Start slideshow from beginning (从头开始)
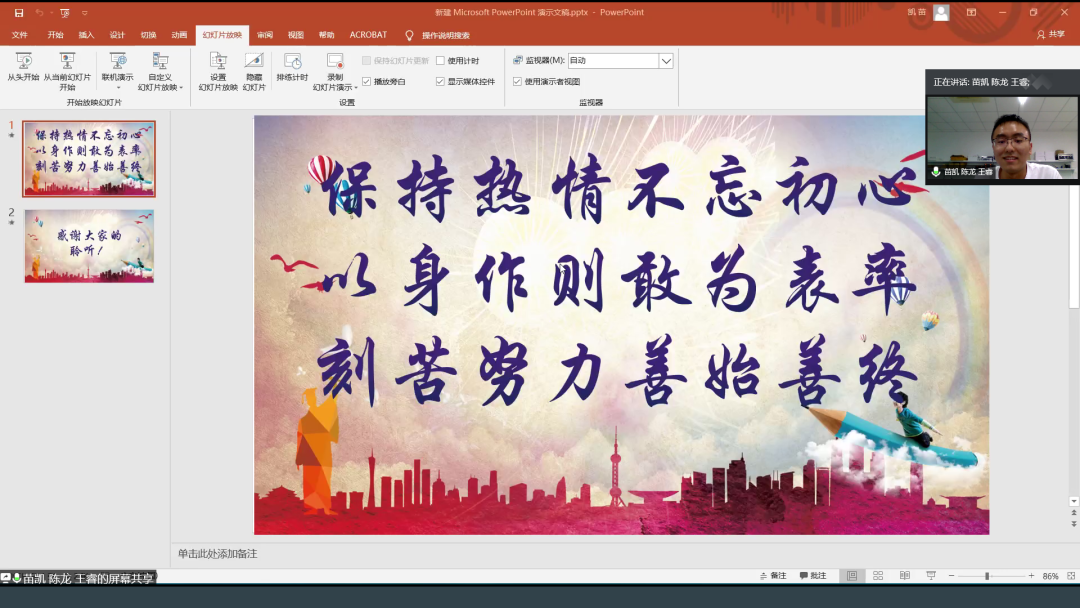This screenshot has height=608, width=1080. click(x=23, y=66)
